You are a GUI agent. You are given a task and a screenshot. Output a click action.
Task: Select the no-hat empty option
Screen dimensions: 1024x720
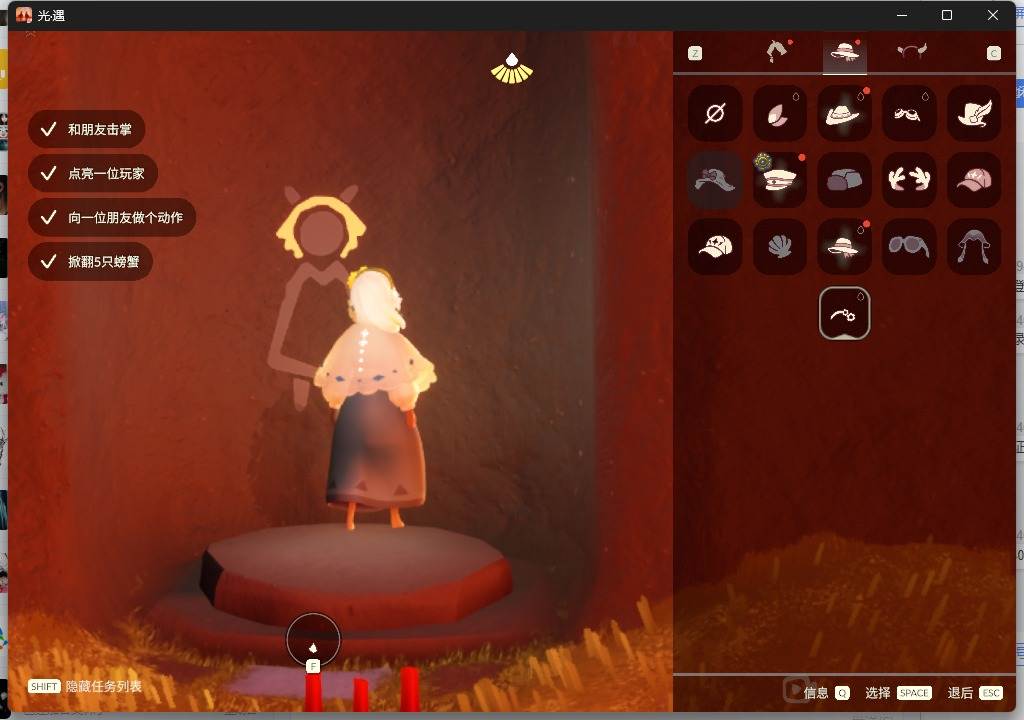coord(715,113)
